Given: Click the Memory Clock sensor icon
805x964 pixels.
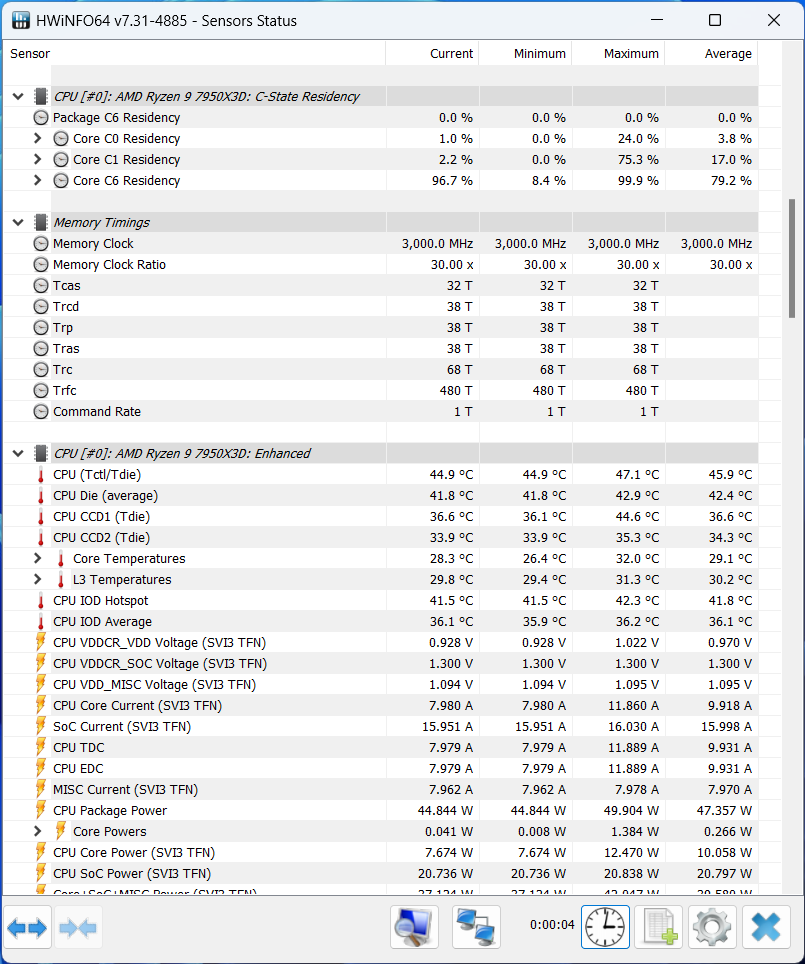Looking at the screenshot, I should [x=41, y=243].
